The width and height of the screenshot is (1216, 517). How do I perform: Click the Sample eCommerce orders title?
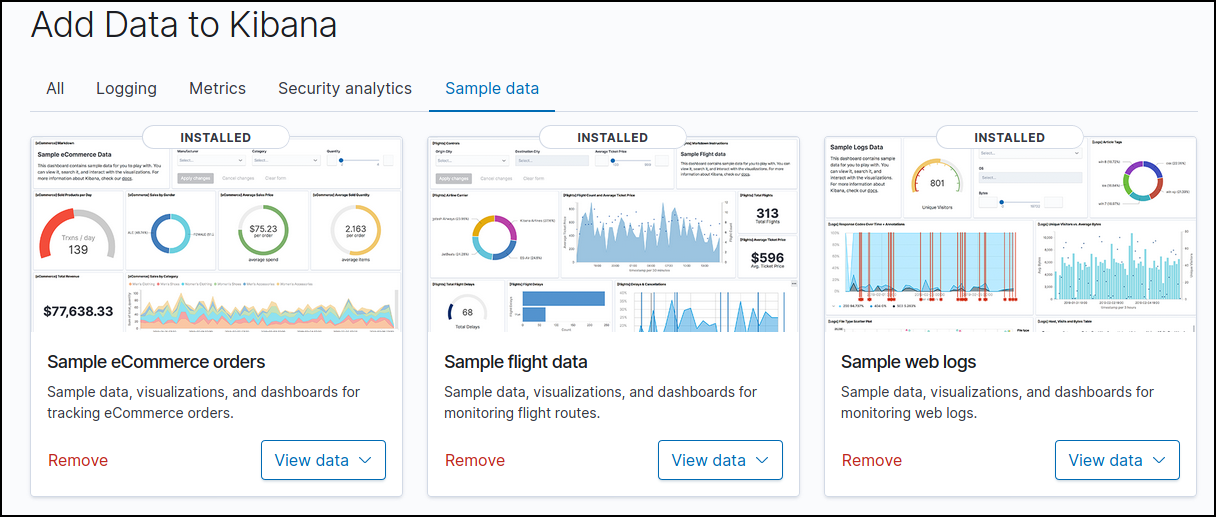[x=156, y=361]
